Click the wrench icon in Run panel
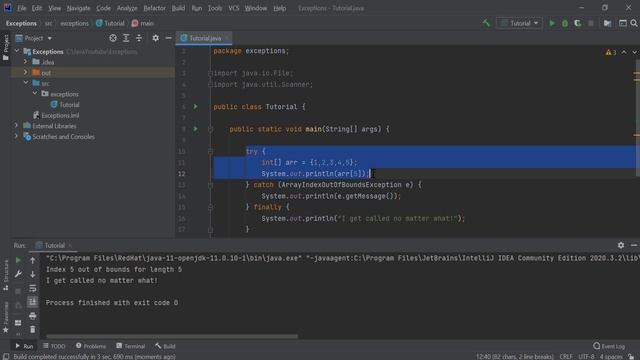The width and height of the screenshot is (640, 360). point(18,274)
